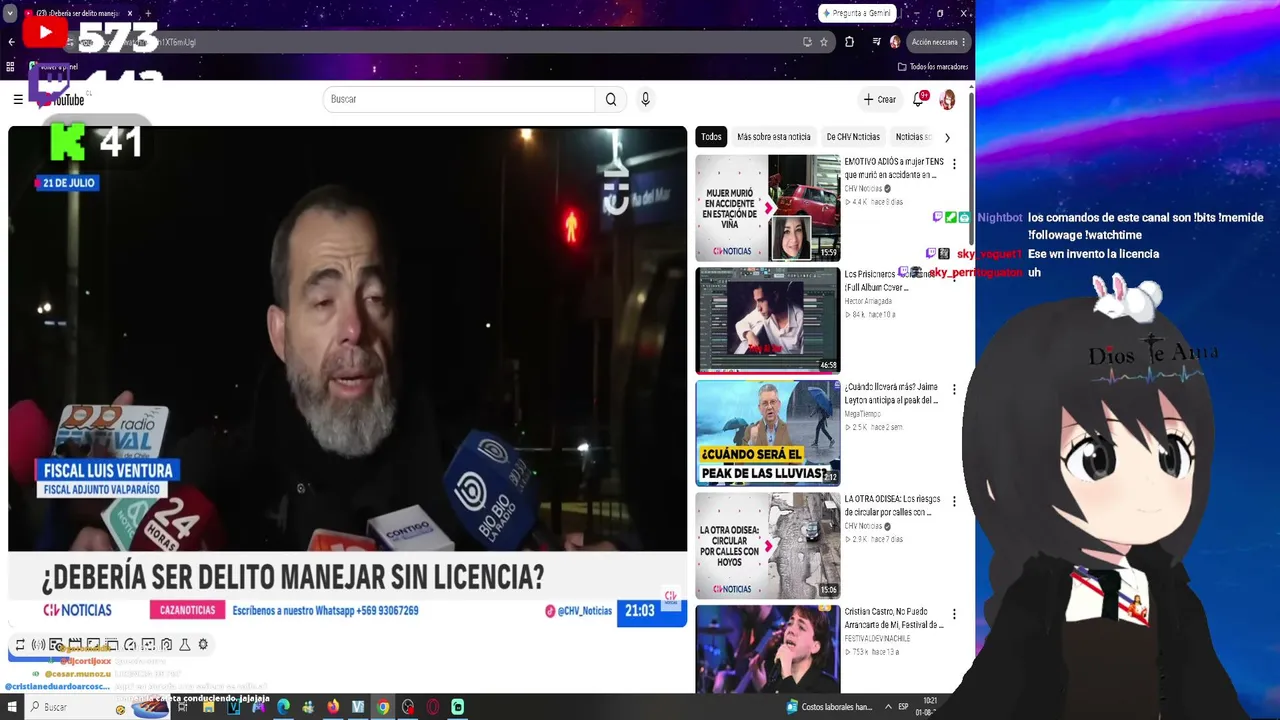Click the Hector Arriagada channel name
Screen dimensions: 1280x720
pos(870,301)
